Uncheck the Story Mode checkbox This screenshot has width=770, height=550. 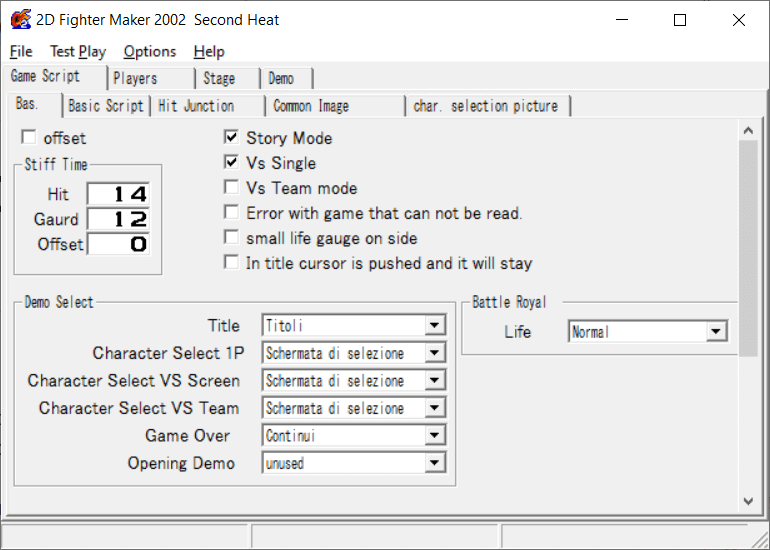coord(231,137)
